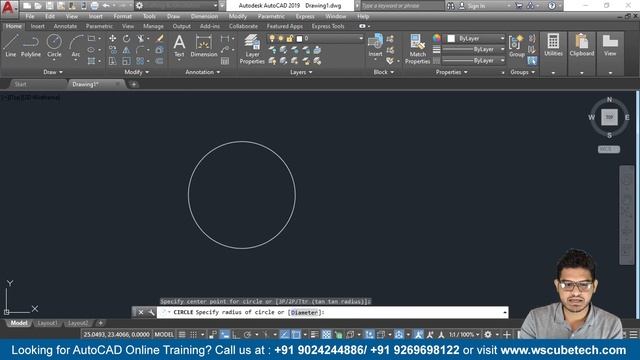The height and width of the screenshot is (360, 640).
Task: Select the Circle tool
Action: (54, 45)
